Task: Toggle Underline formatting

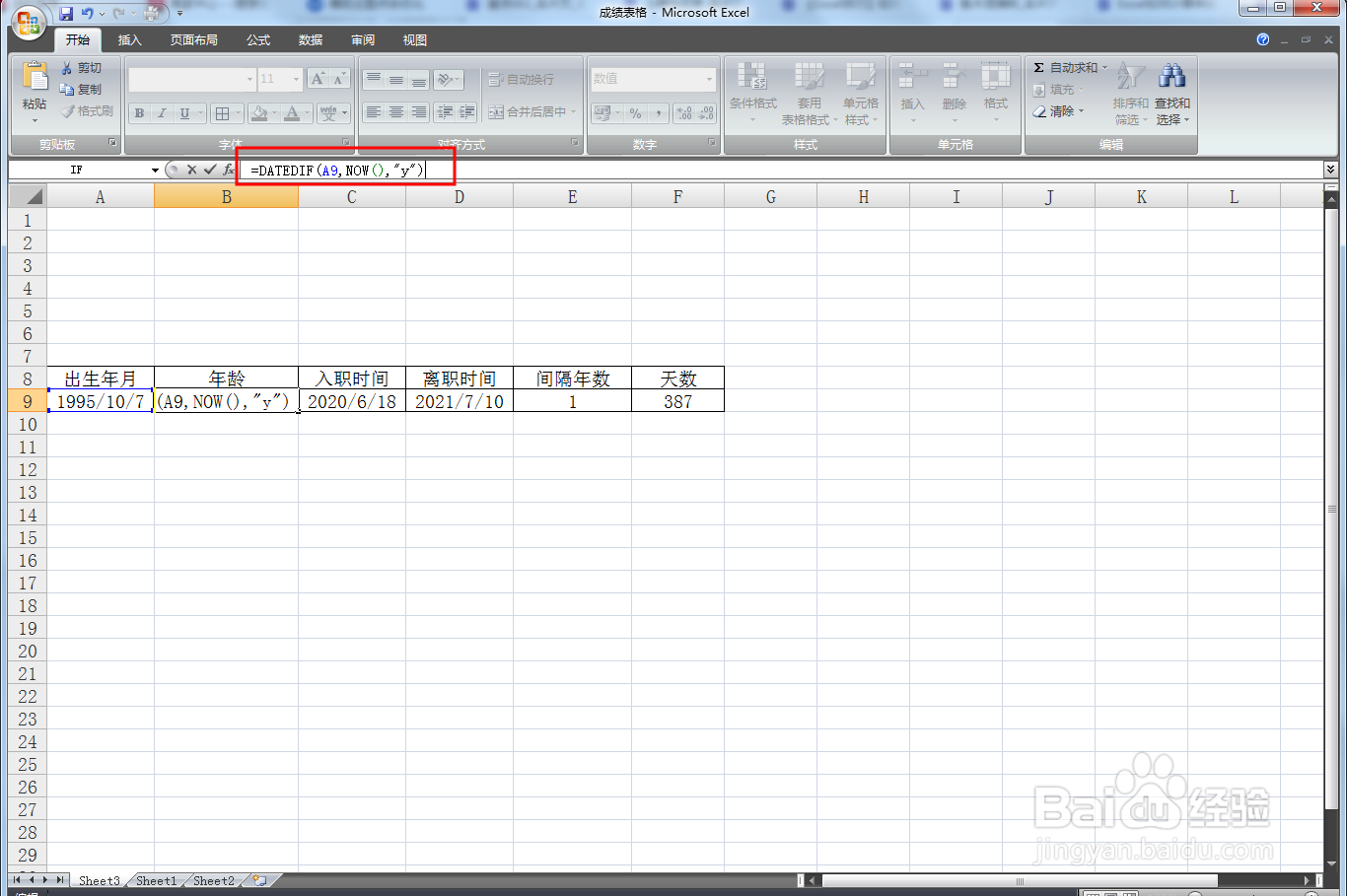Action: (184, 113)
